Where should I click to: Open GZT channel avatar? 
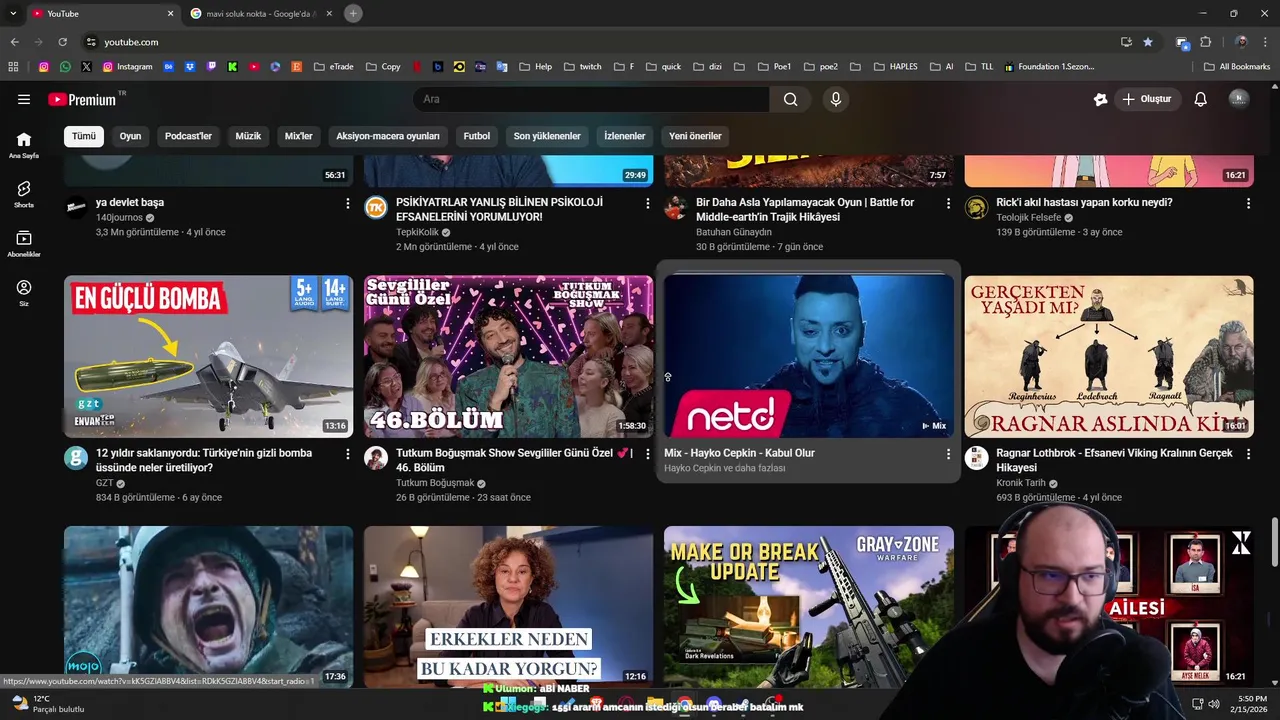76,458
